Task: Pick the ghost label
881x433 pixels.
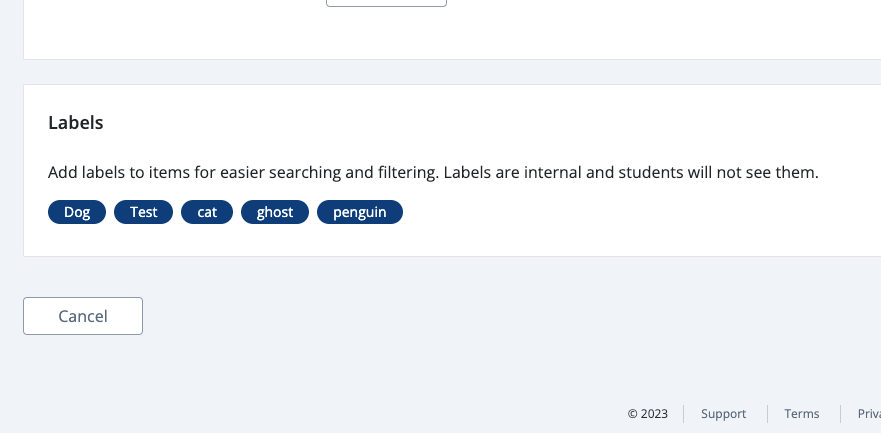Action: coord(275,212)
